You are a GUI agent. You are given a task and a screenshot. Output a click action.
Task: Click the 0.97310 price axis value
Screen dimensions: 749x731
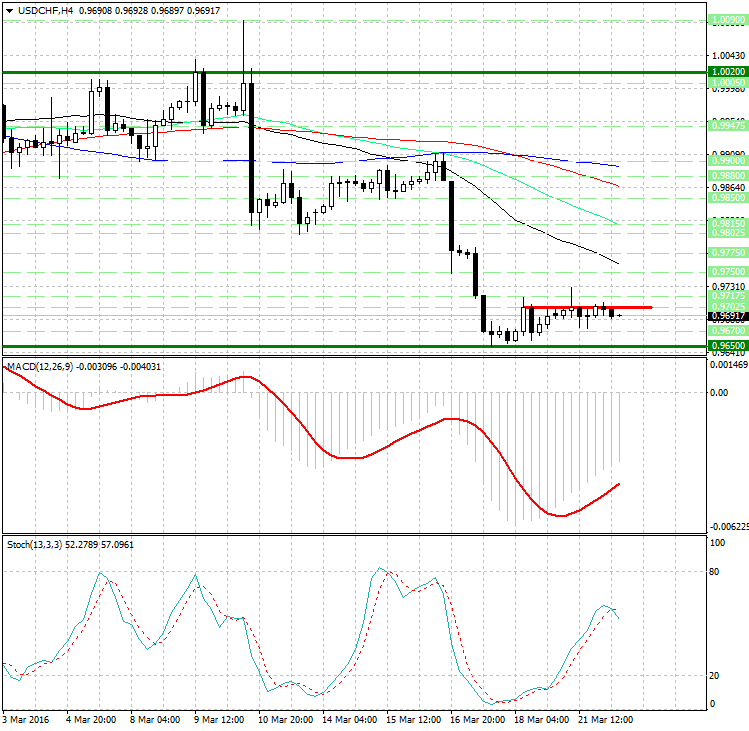pos(728,286)
